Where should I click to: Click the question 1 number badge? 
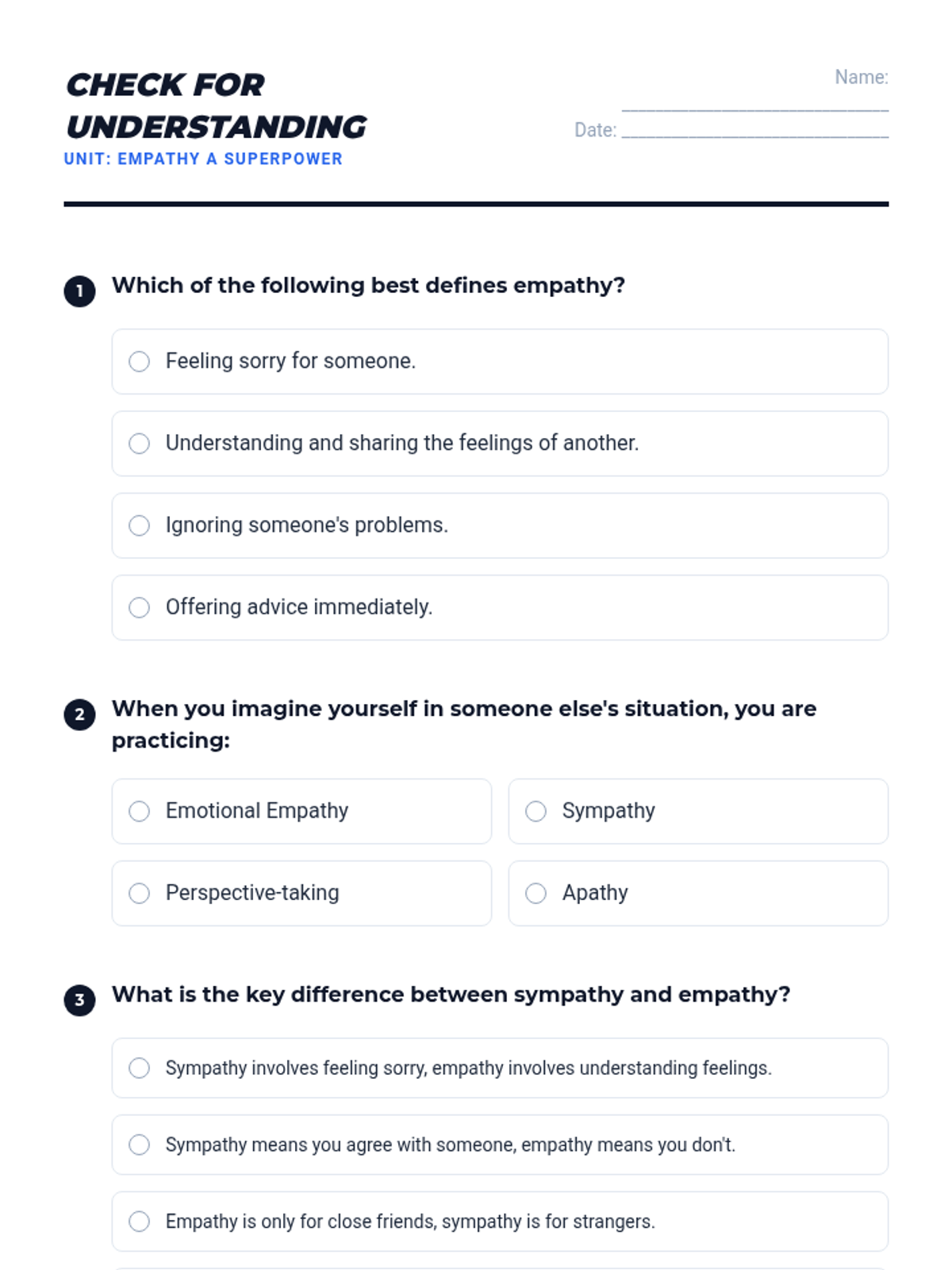click(79, 291)
